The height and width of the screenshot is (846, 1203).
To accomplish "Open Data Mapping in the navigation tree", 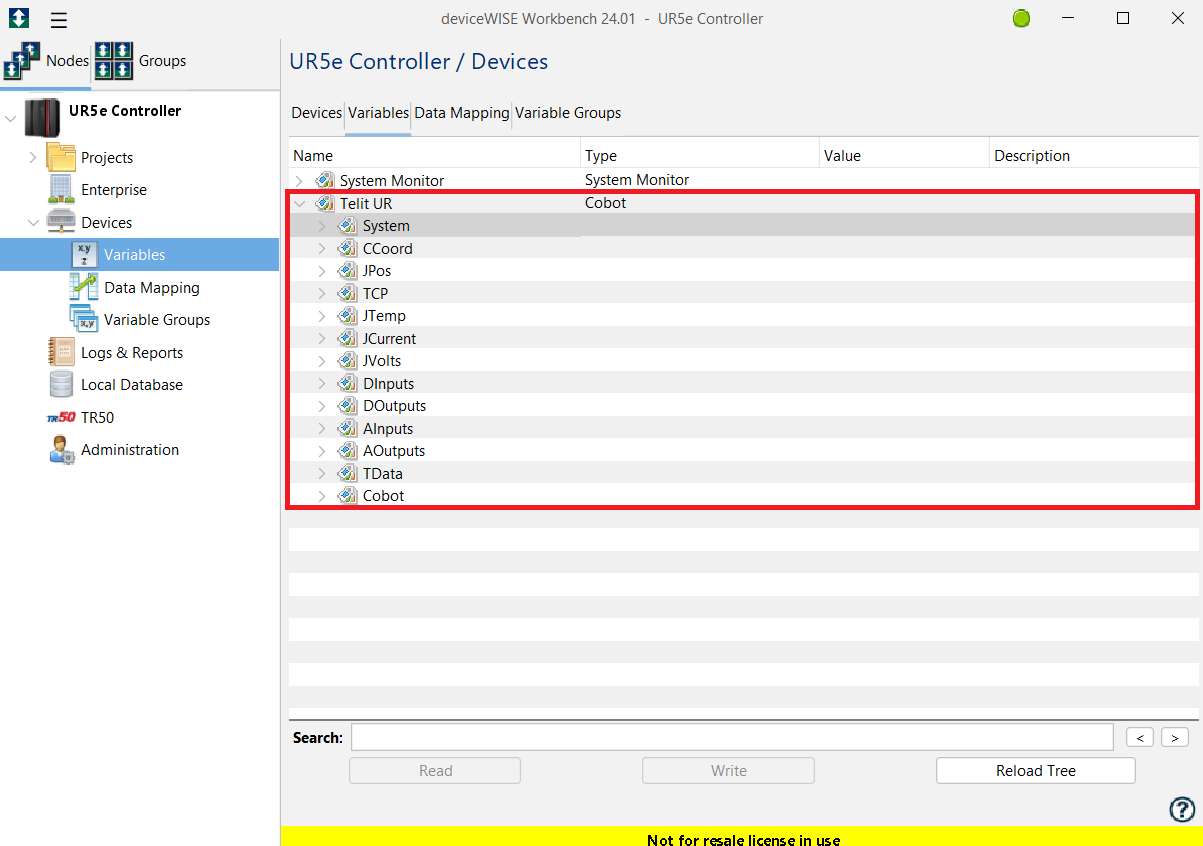I will pos(152,288).
